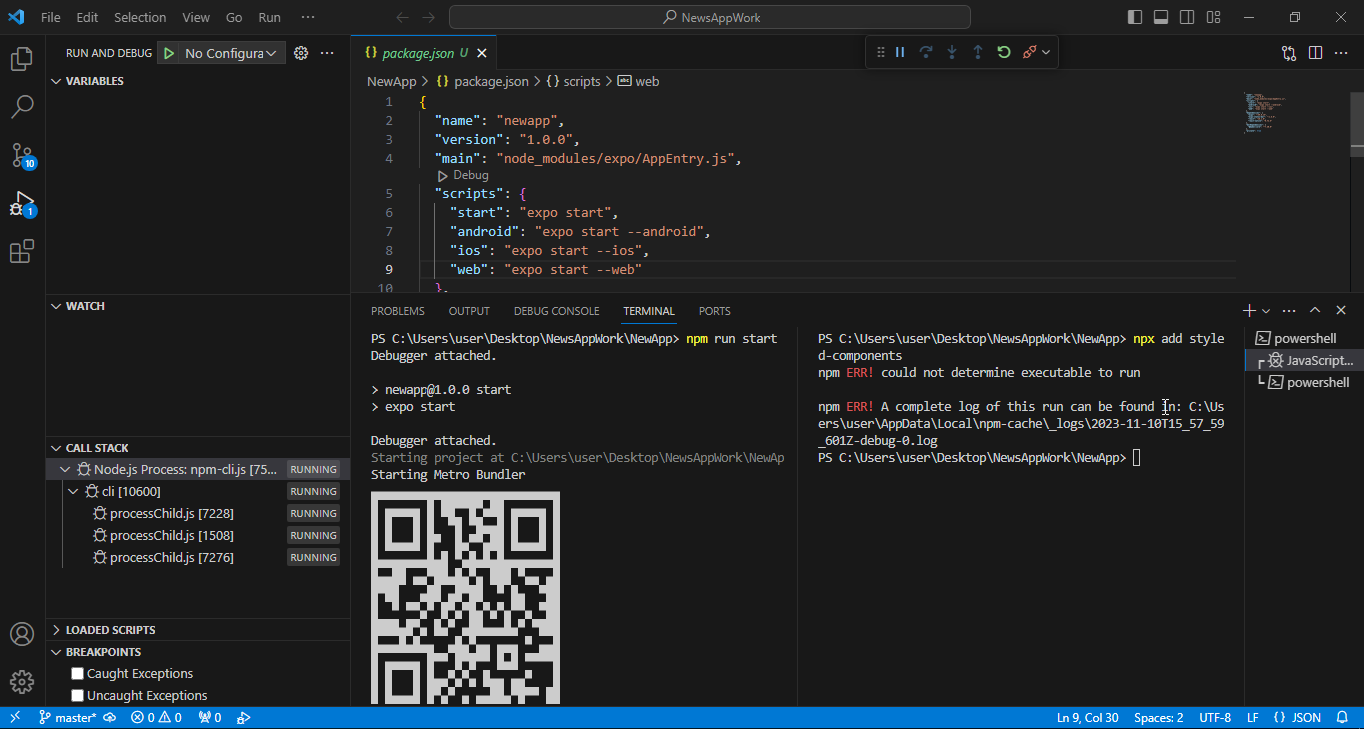Viewport: 1364px width, 729px height.
Task: Switch to the Debug Console tab
Action: pos(556,311)
